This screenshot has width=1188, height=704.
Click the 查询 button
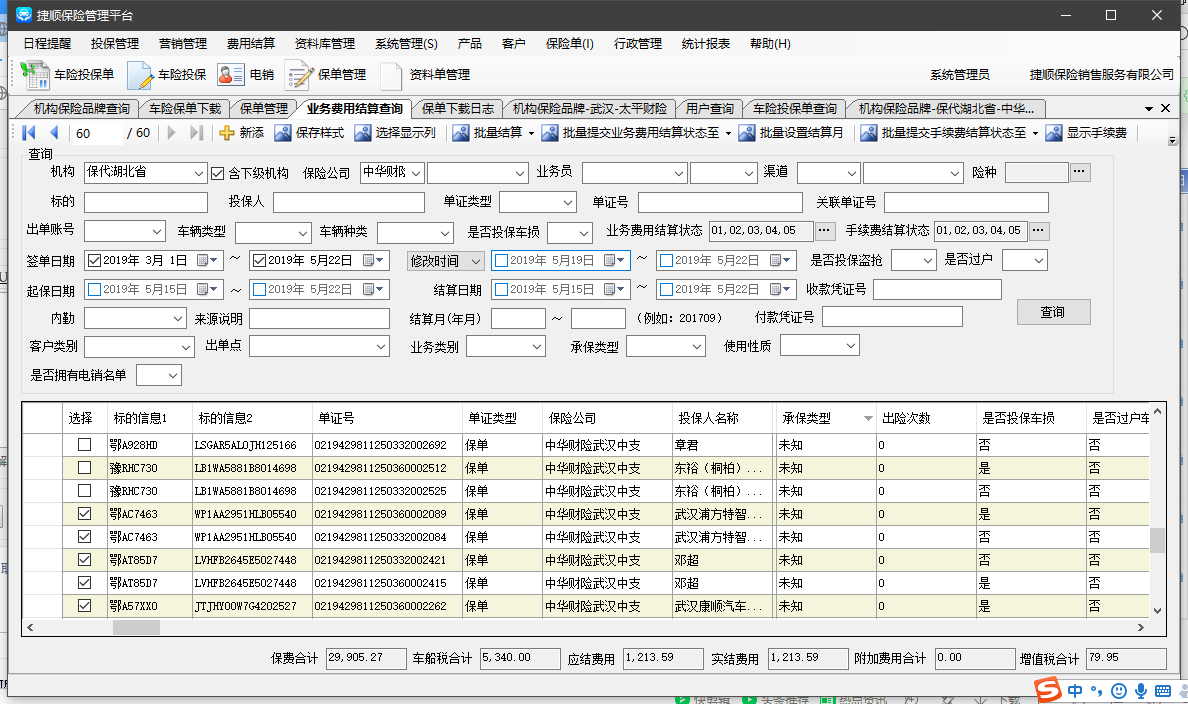pyautogui.click(x=1052, y=312)
